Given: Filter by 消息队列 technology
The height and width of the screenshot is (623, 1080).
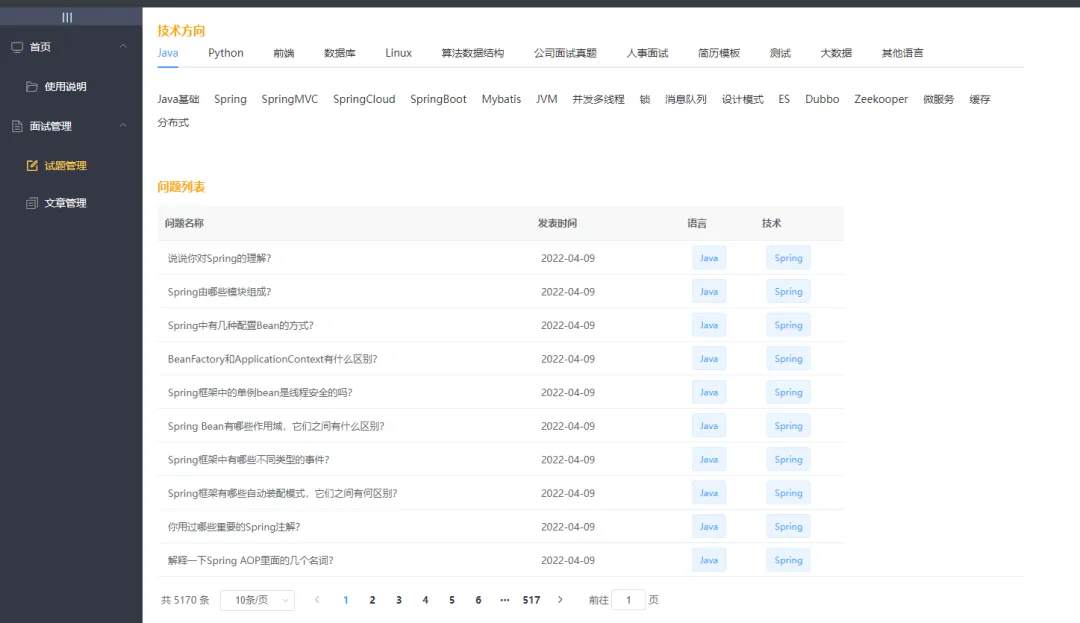Looking at the screenshot, I should (x=685, y=99).
